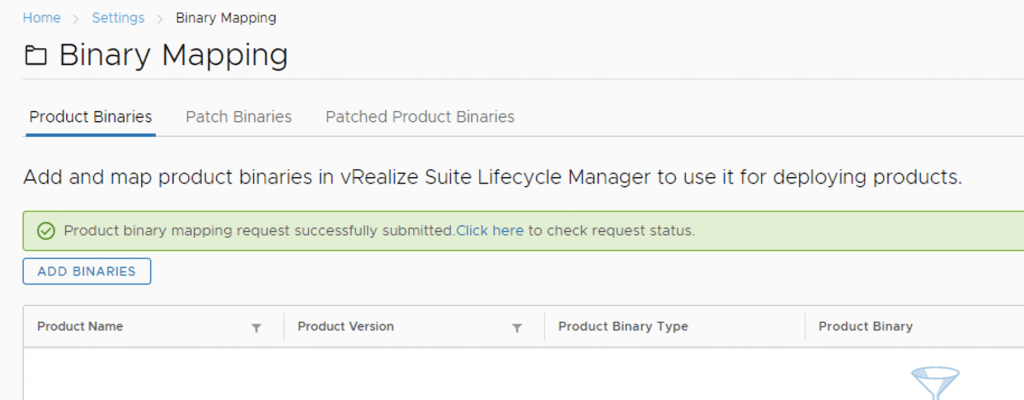Click the Product Binary Type column header
The width and height of the screenshot is (1024, 400).
click(623, 327)
